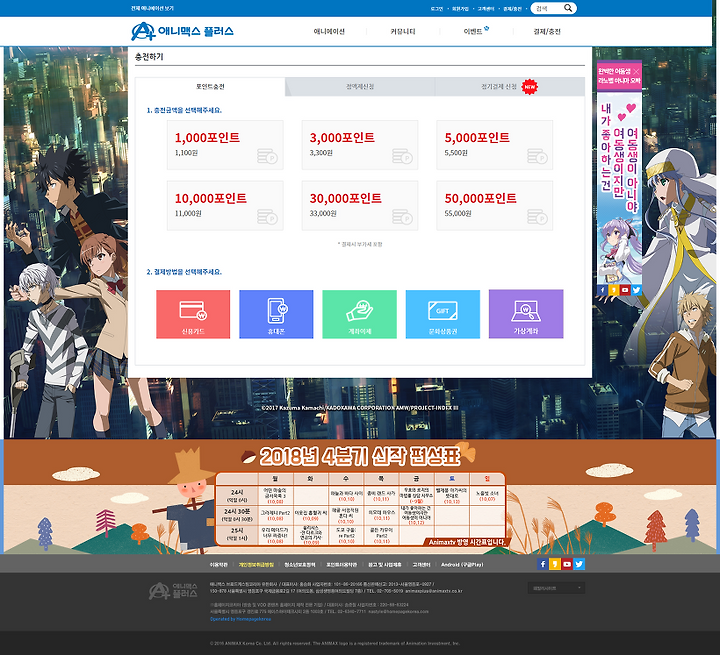Choose virtual account payment (가상계좌)

(526, 314)
